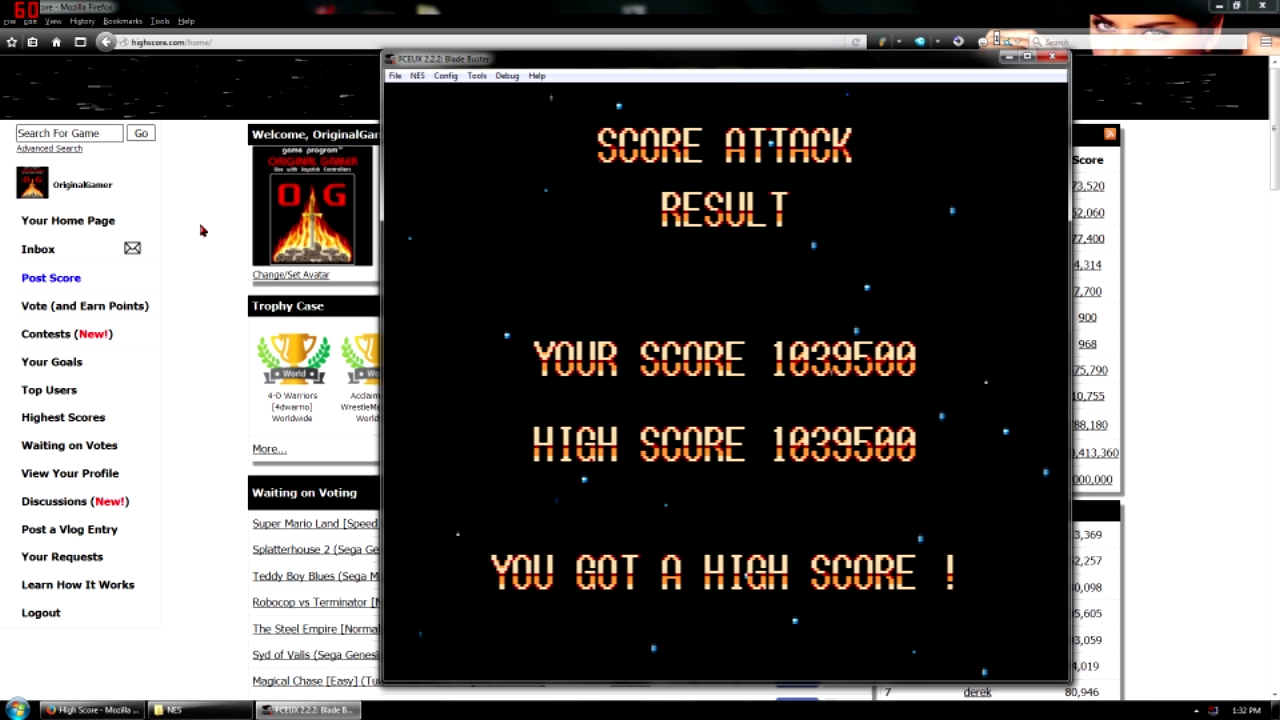Expand the trophy case More link

[269, 449]
